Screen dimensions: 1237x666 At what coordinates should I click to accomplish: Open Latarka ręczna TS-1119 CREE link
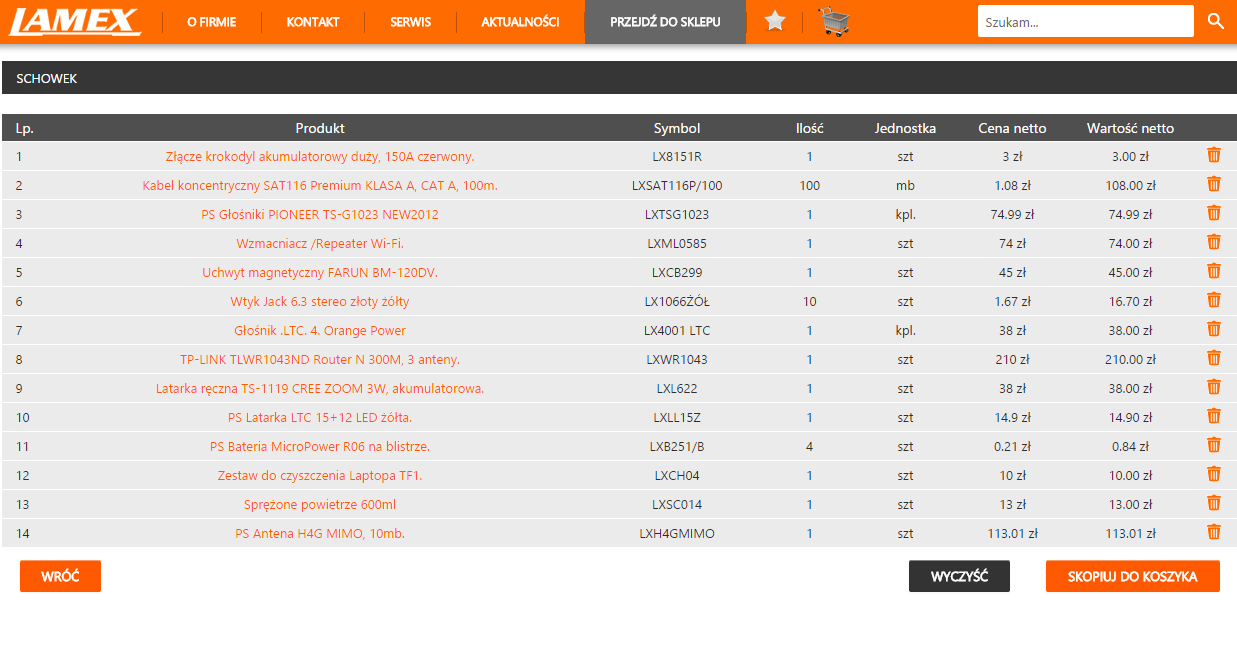point(320,389)
